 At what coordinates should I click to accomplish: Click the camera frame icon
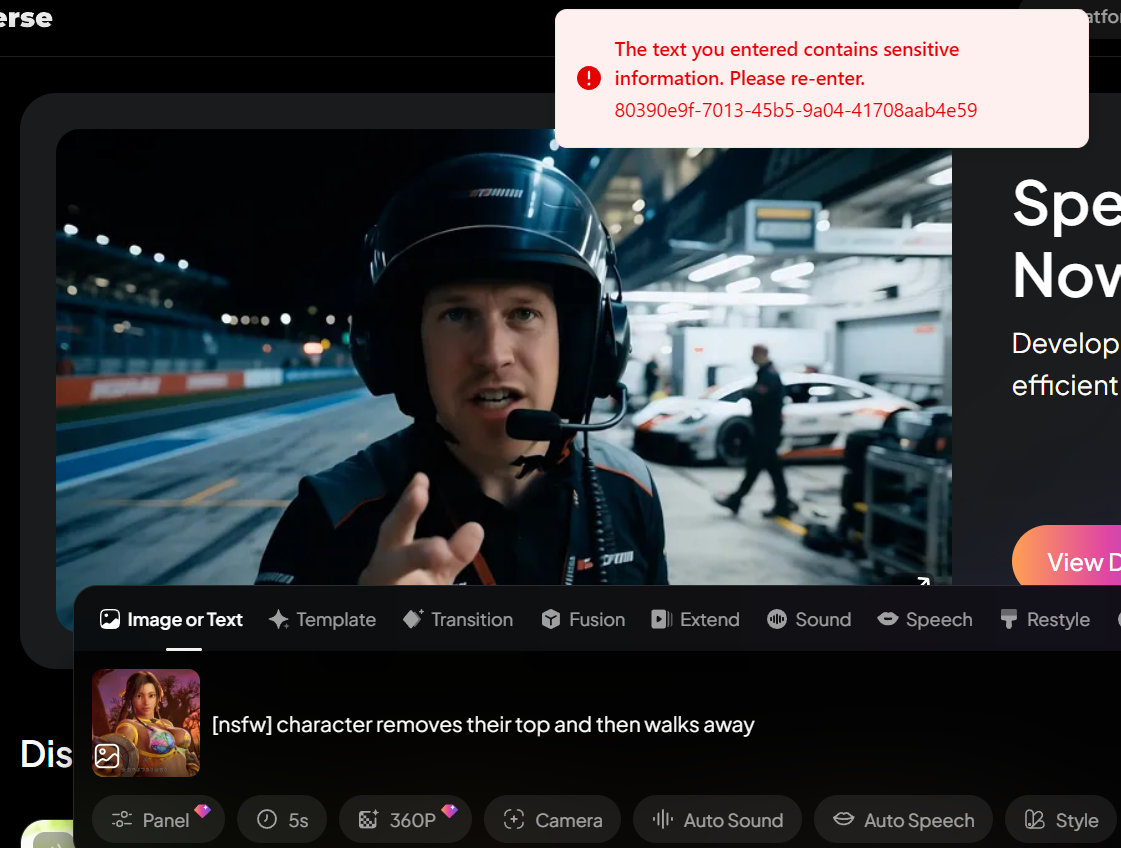(x=513, y=819)
